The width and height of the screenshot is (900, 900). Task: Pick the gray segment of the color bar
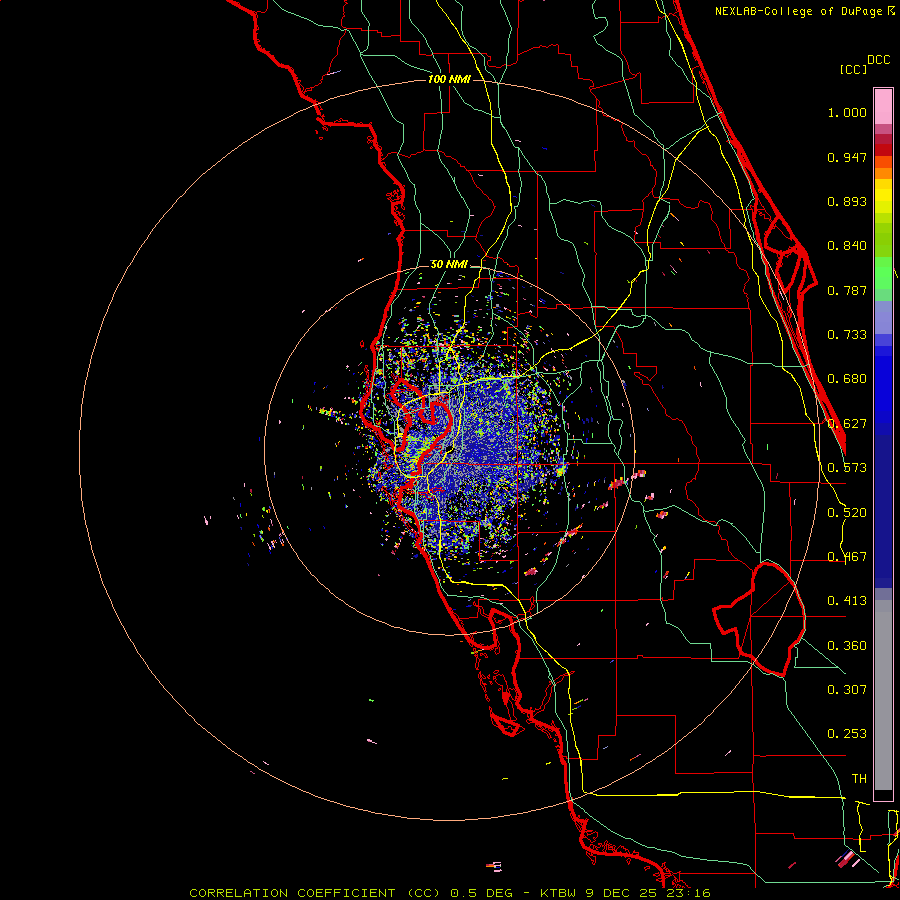883,695
